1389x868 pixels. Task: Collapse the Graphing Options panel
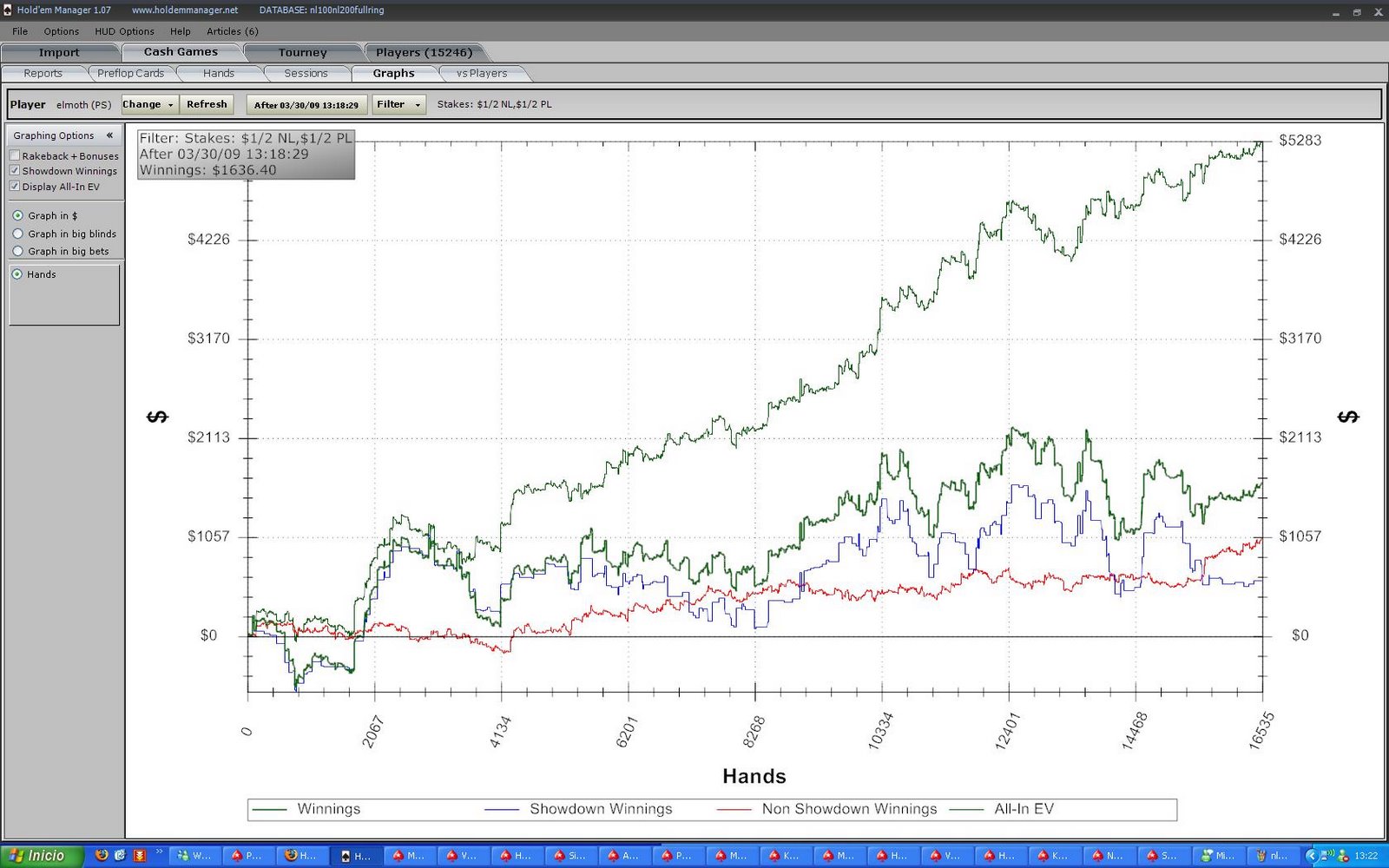(109, 135)
